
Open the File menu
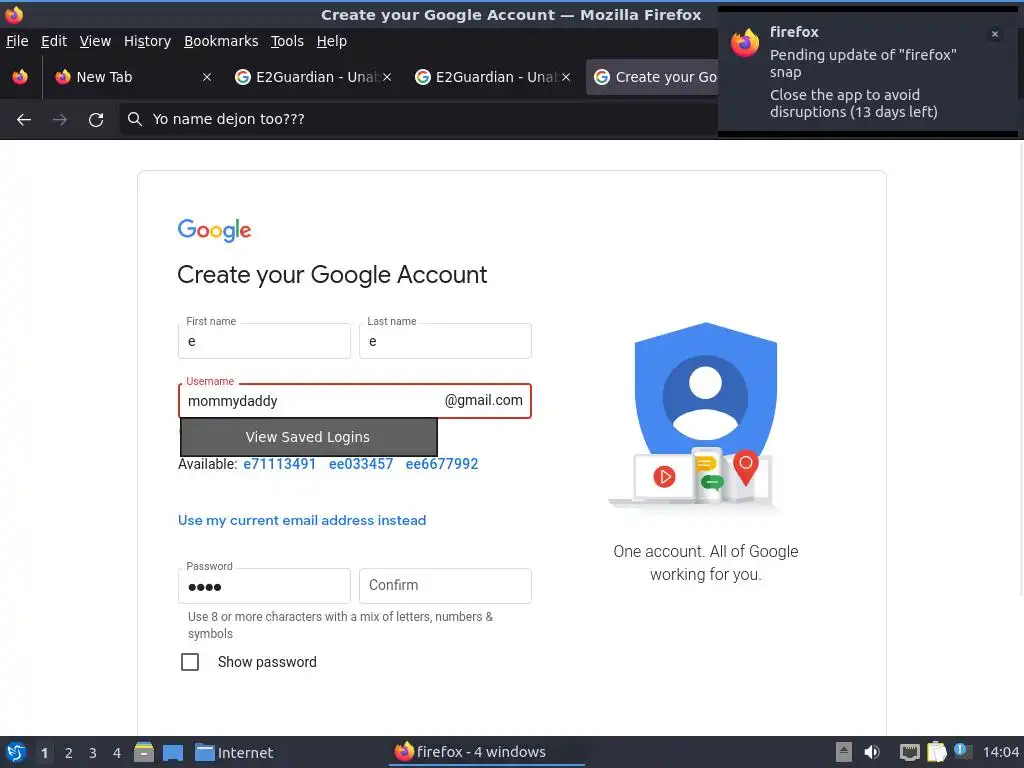17,41
